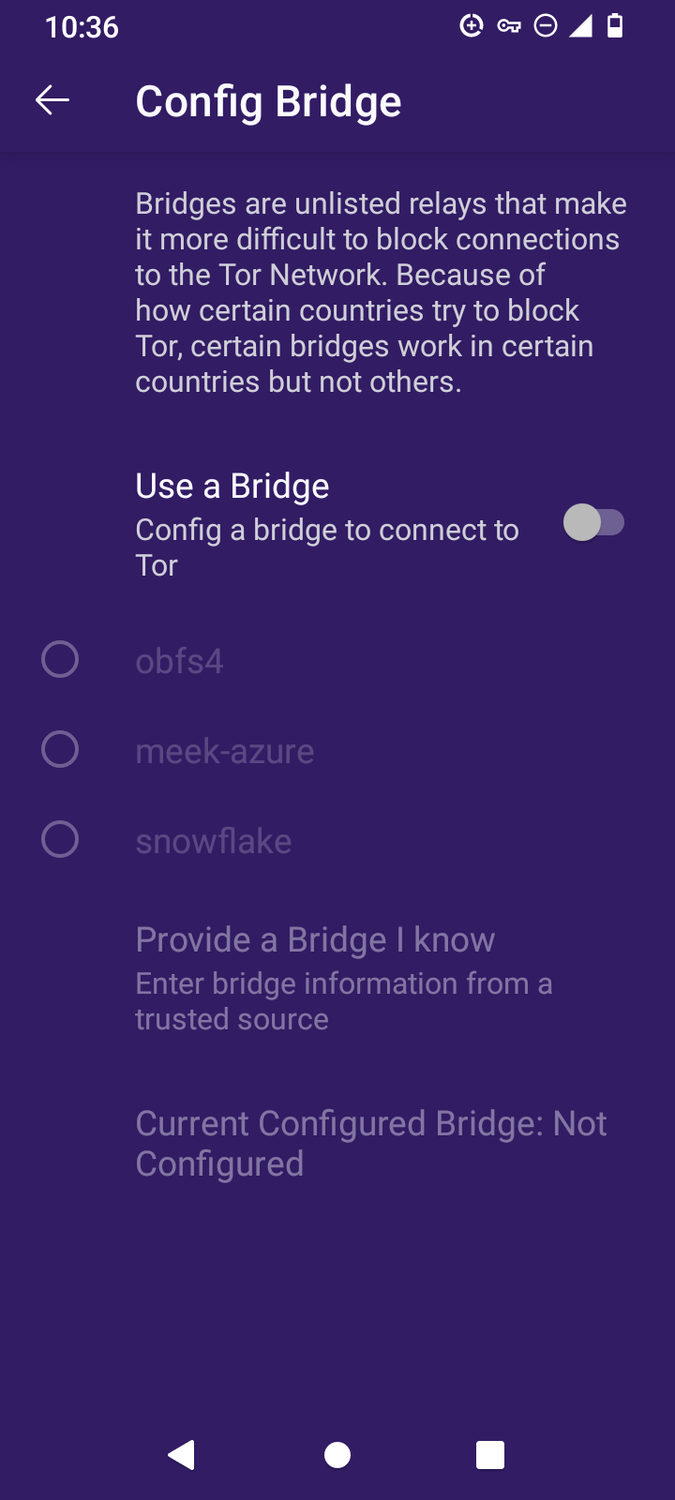Open Provide a Bridge I know
Viewport: 675px width, 1500px height.
pos(314,939)
